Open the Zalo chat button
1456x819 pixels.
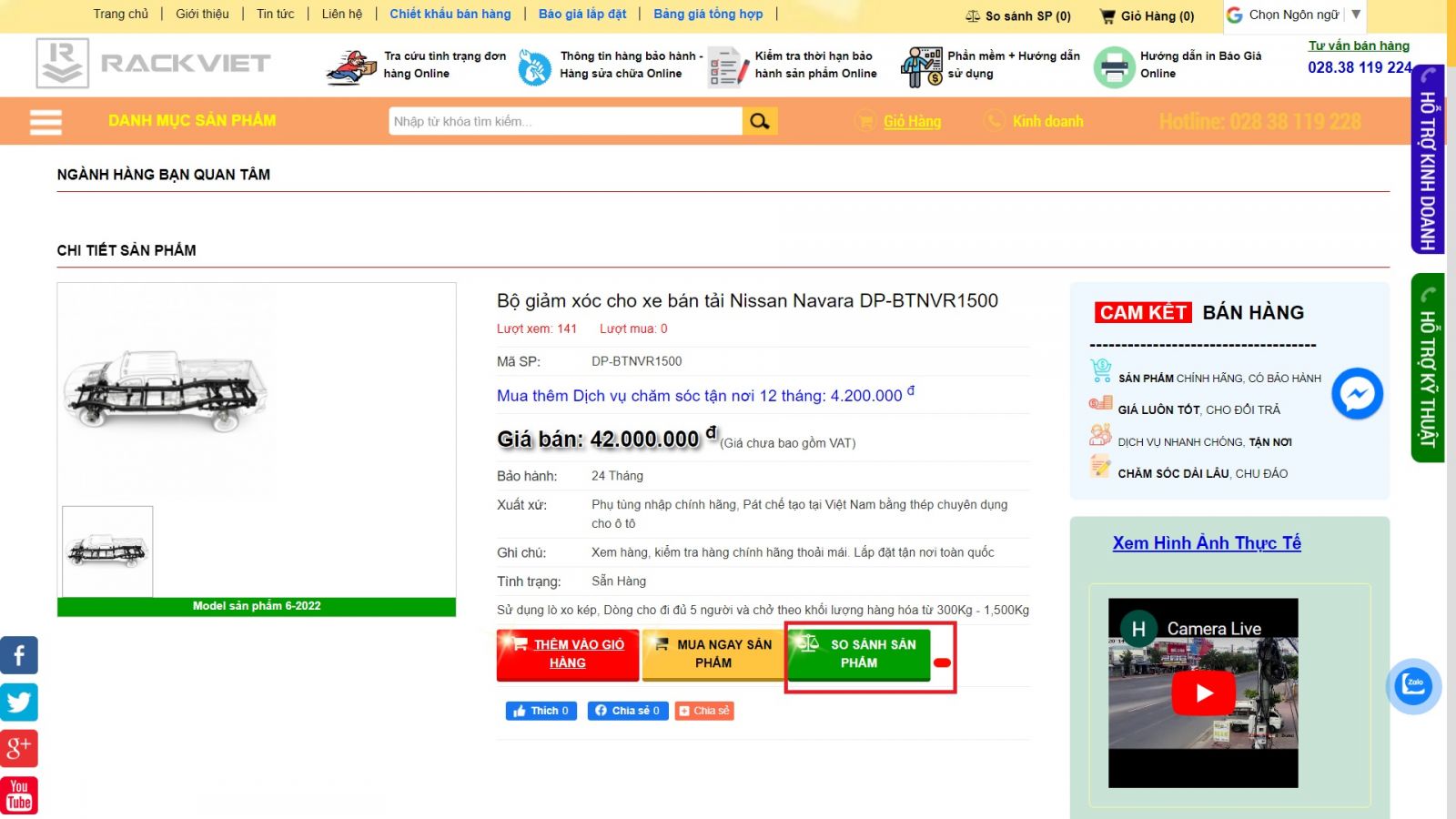(x=1413, y=685)
